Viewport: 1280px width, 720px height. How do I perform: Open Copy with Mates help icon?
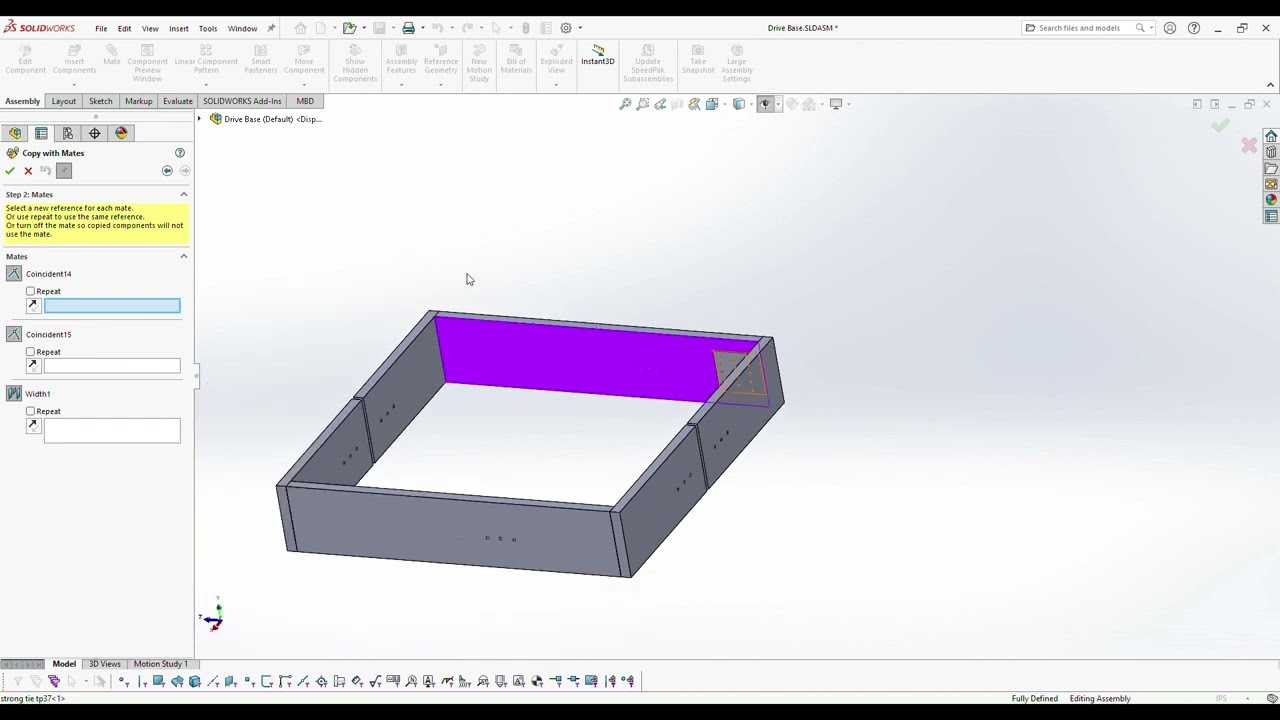pos(180,153)
